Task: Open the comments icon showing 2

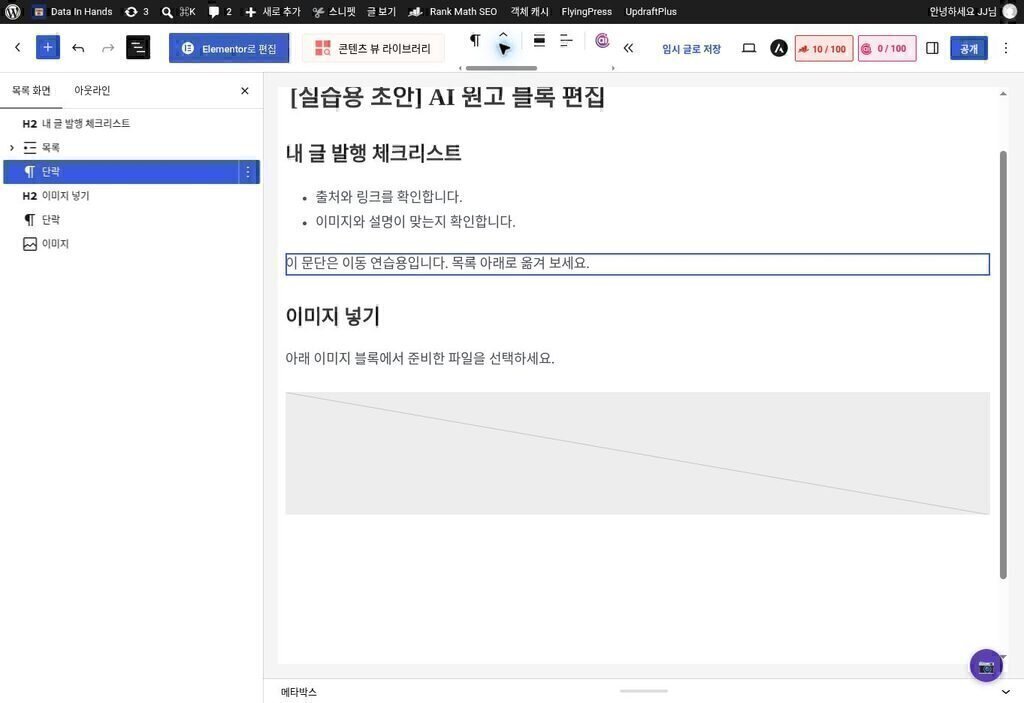Action: 220,12
